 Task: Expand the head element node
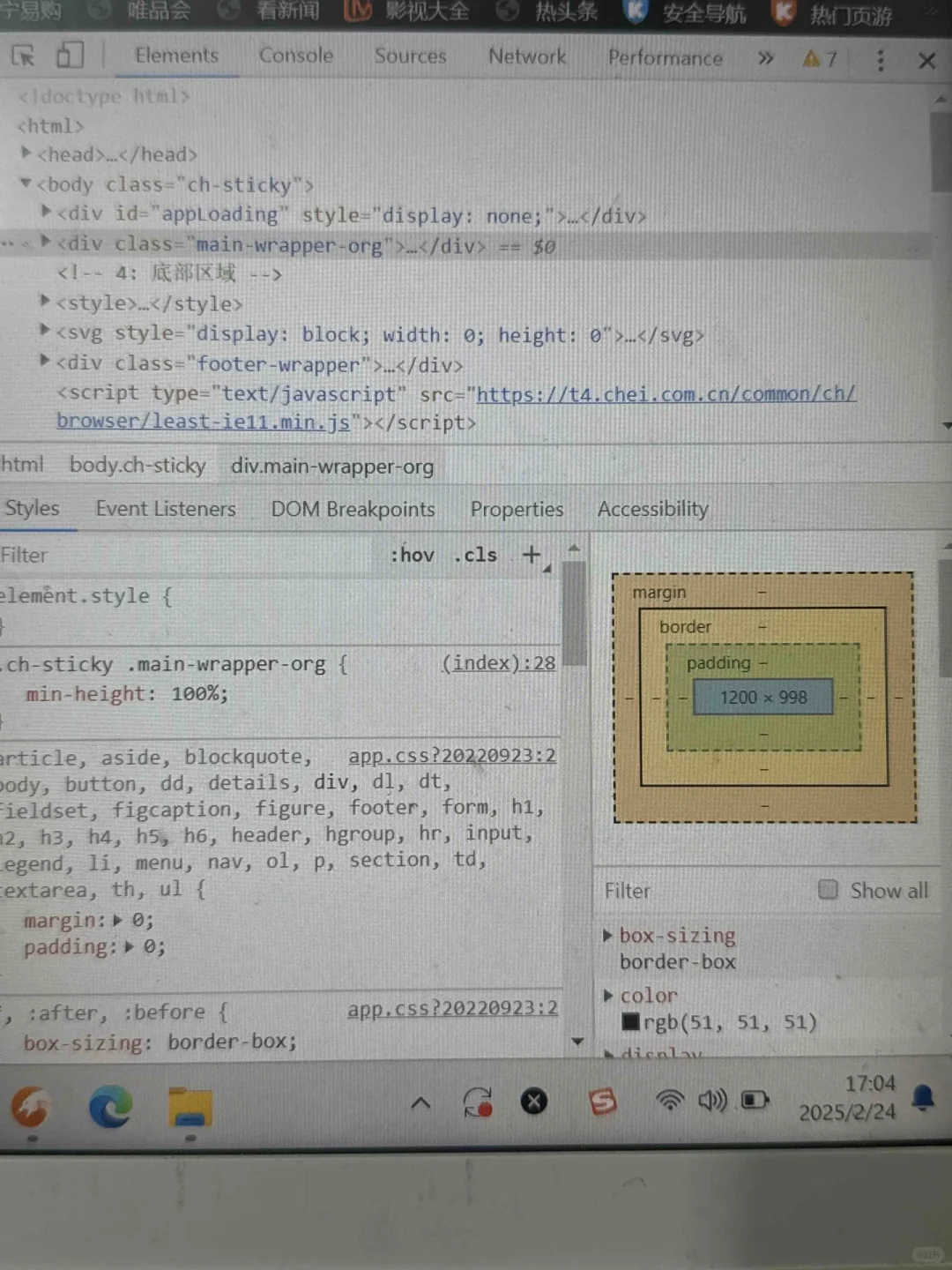(x=26, y=153)
